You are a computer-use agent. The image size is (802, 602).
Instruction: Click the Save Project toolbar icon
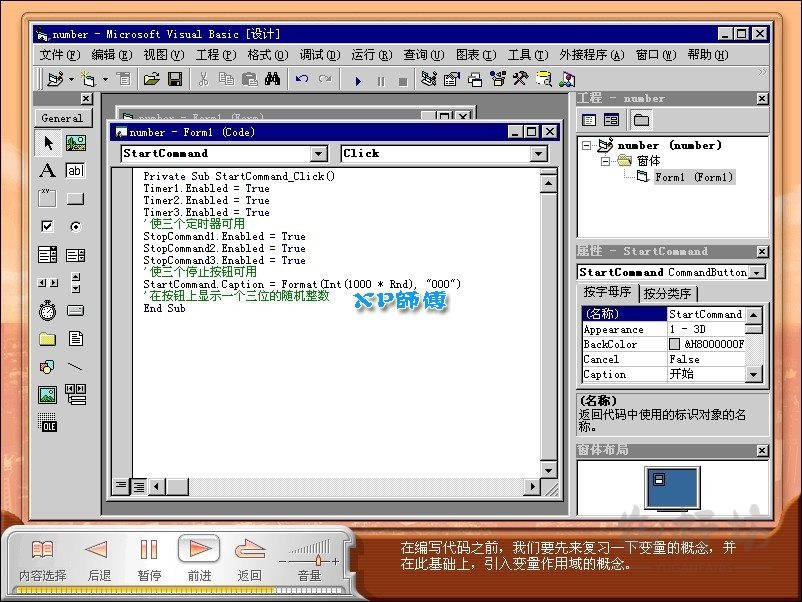[175, 79]
